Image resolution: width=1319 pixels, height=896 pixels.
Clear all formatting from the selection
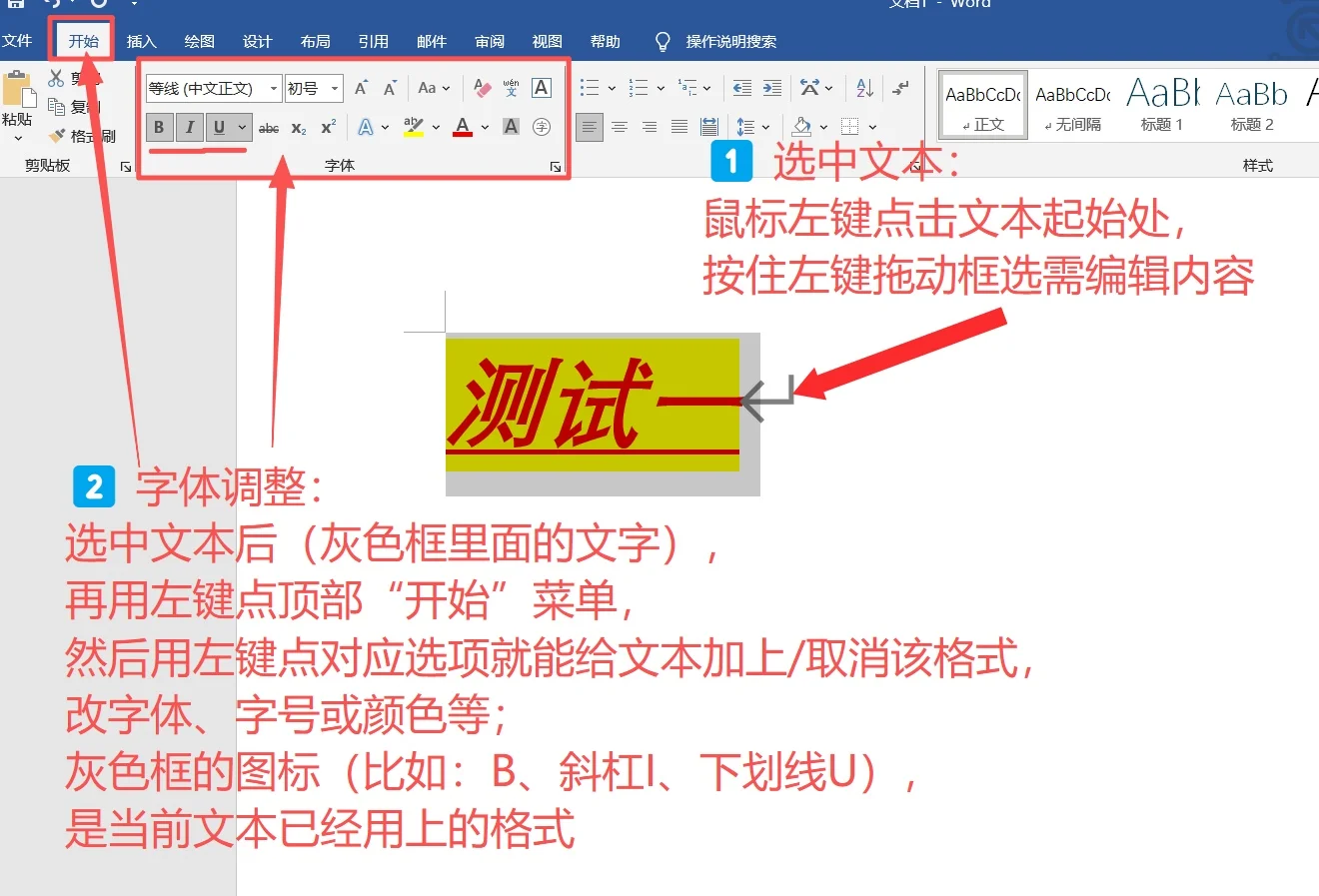(x=480, y=88)
